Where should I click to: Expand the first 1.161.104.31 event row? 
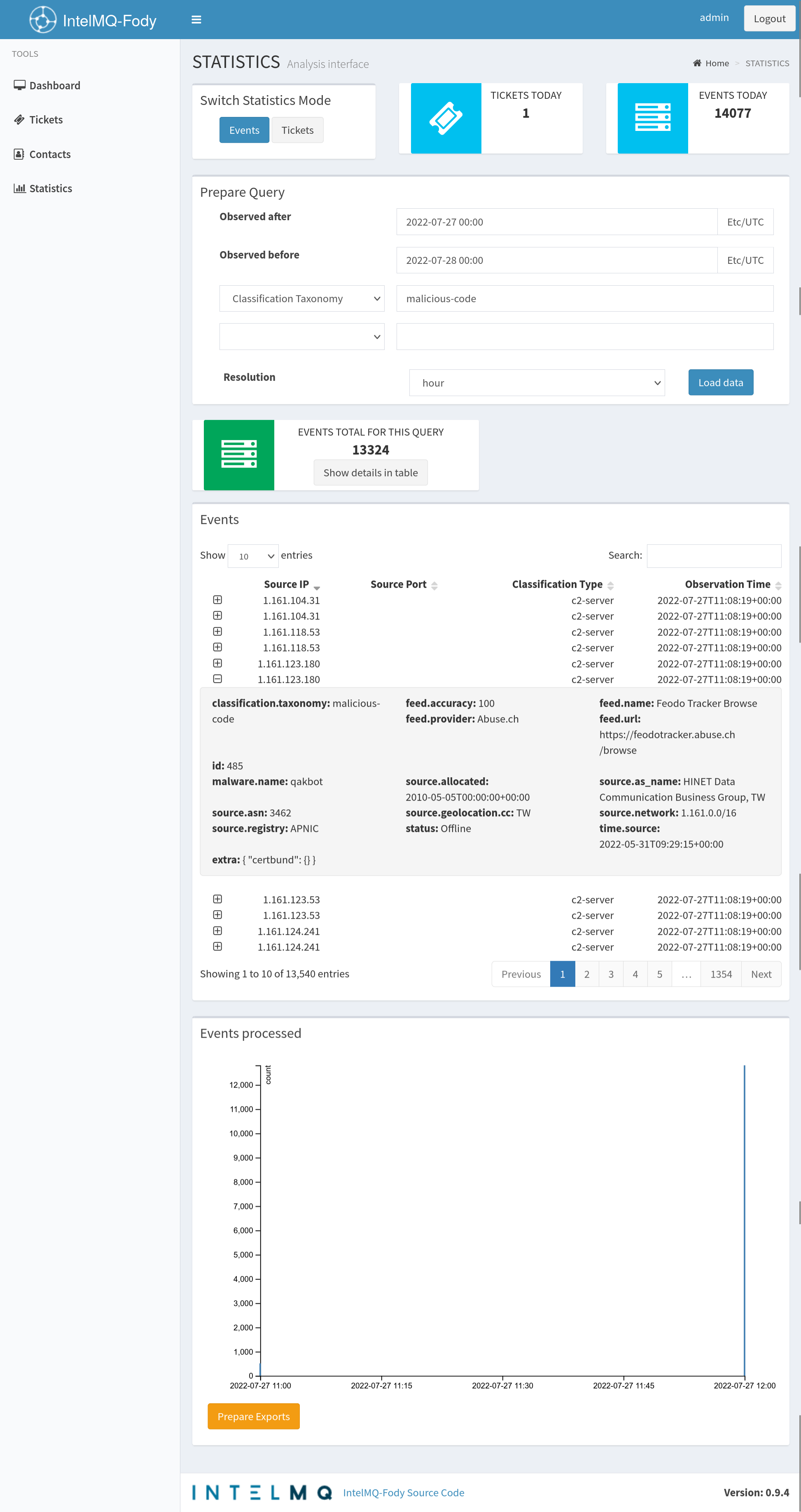217,600
